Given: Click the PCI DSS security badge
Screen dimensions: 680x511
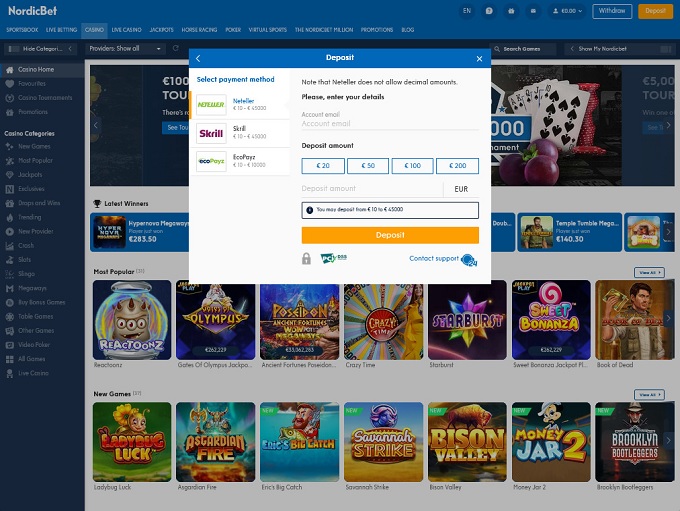Looking at the screenshot, I should 332,258.
